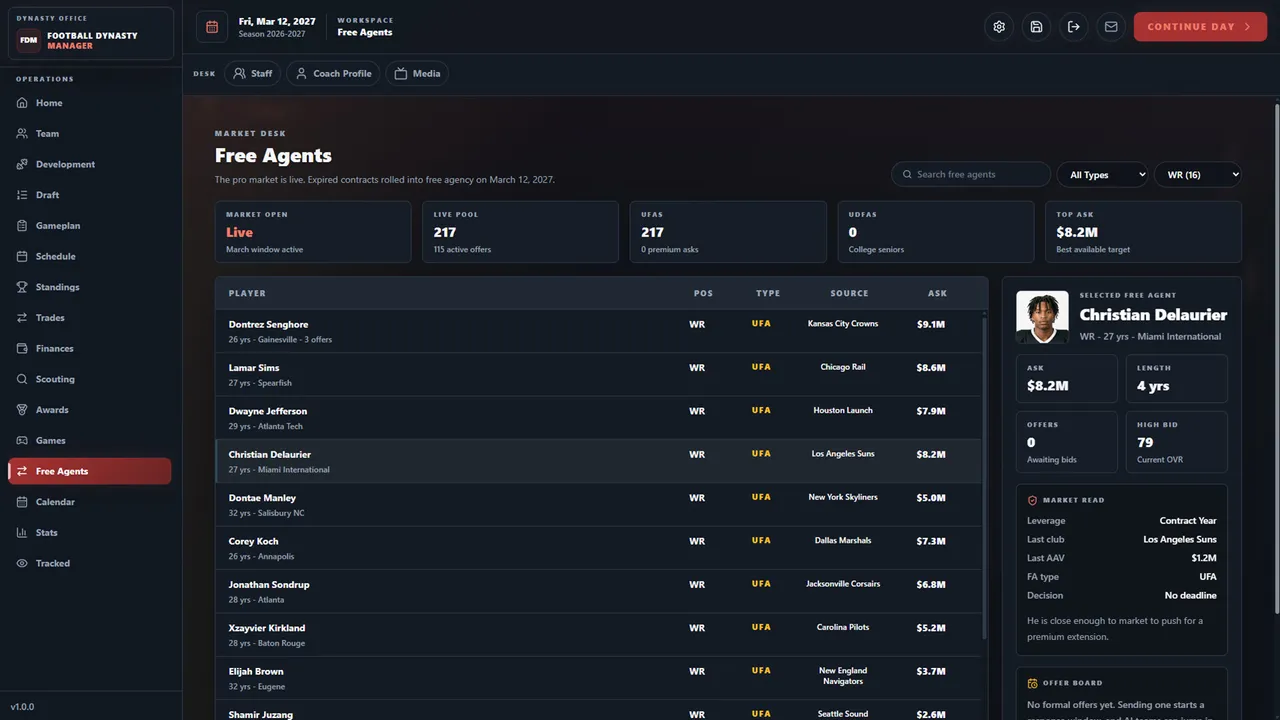Click the Player column header
Viewport: 1280px width, 720px height.
[247, 294]
